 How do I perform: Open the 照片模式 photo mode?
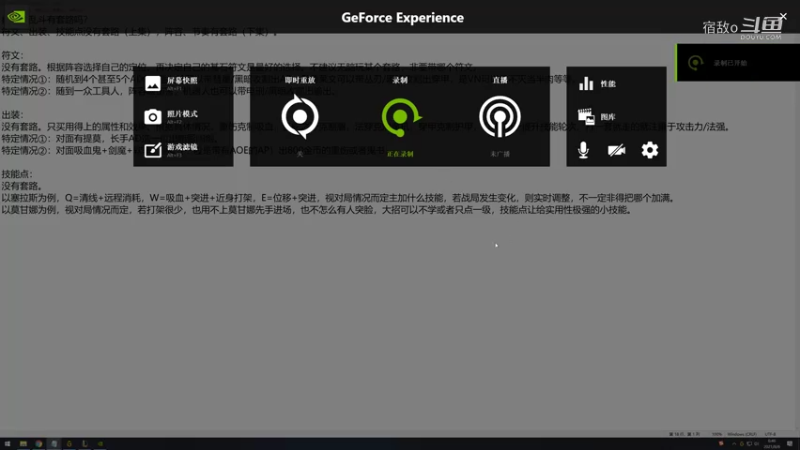(171, 117)
